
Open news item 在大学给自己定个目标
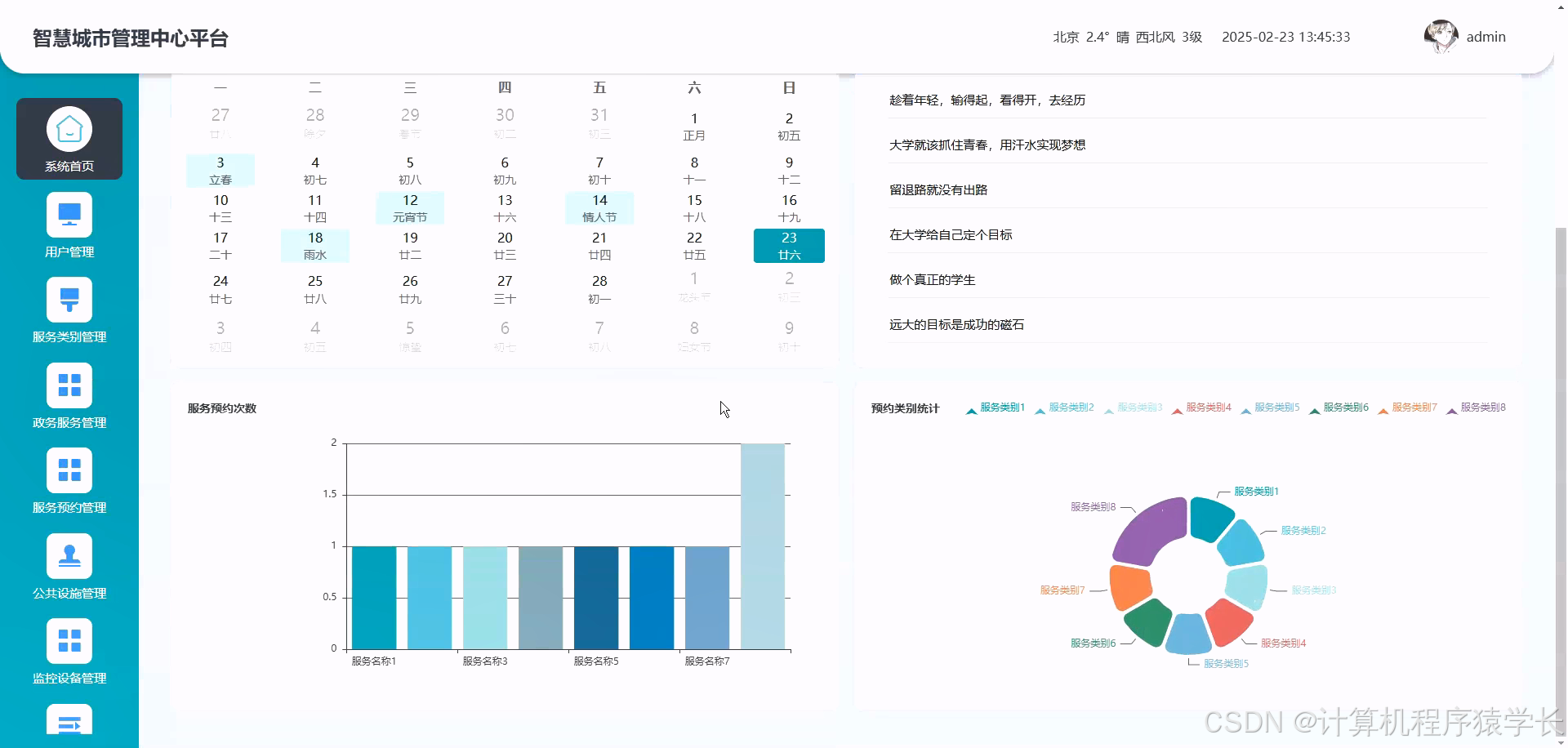[951, 234]
